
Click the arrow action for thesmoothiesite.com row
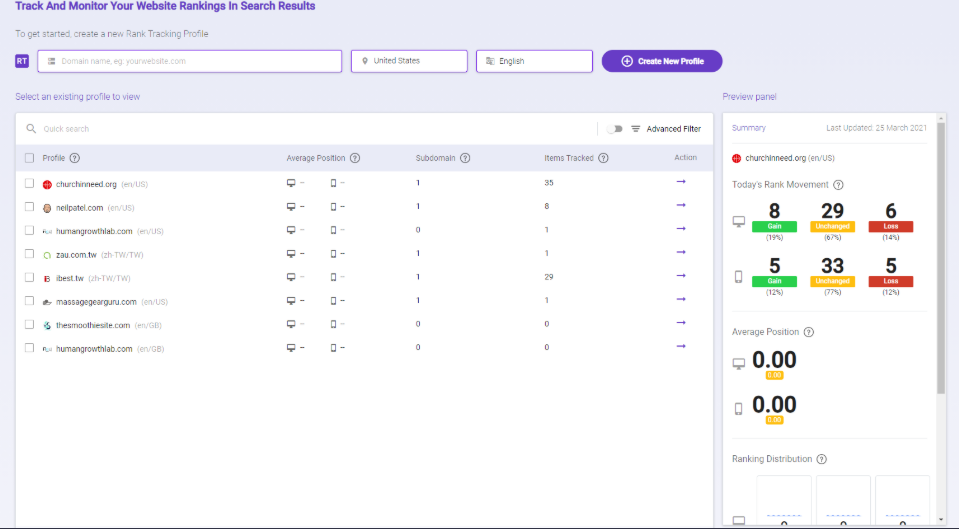[x=681, y=323]
